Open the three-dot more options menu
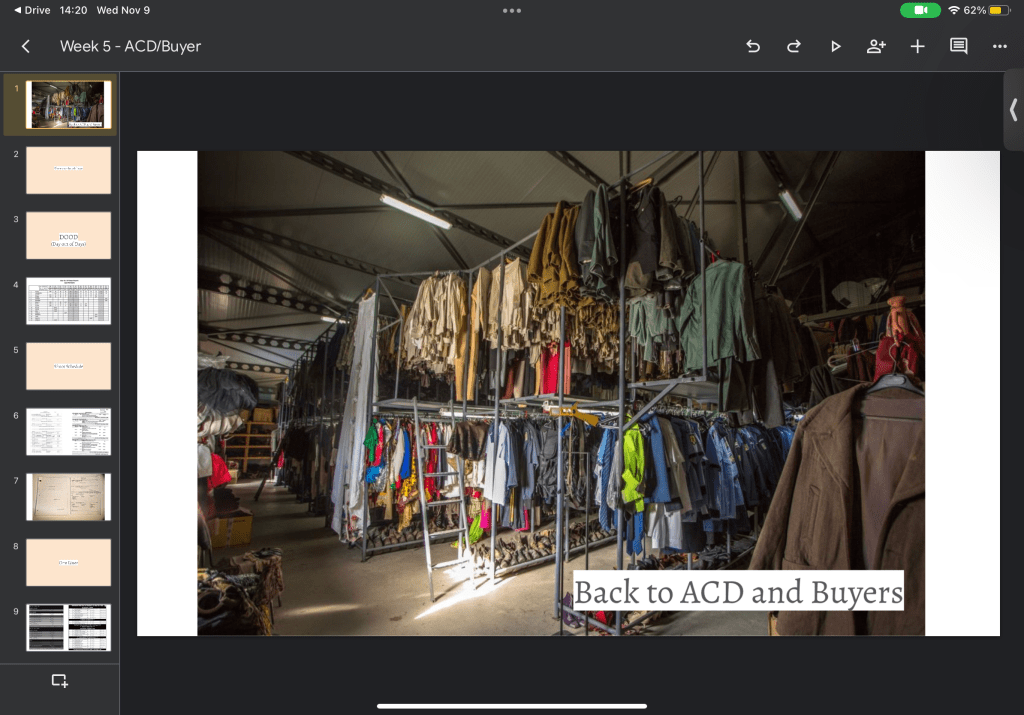The width and height of the screenshot is (1024, 715). [999, 46]
